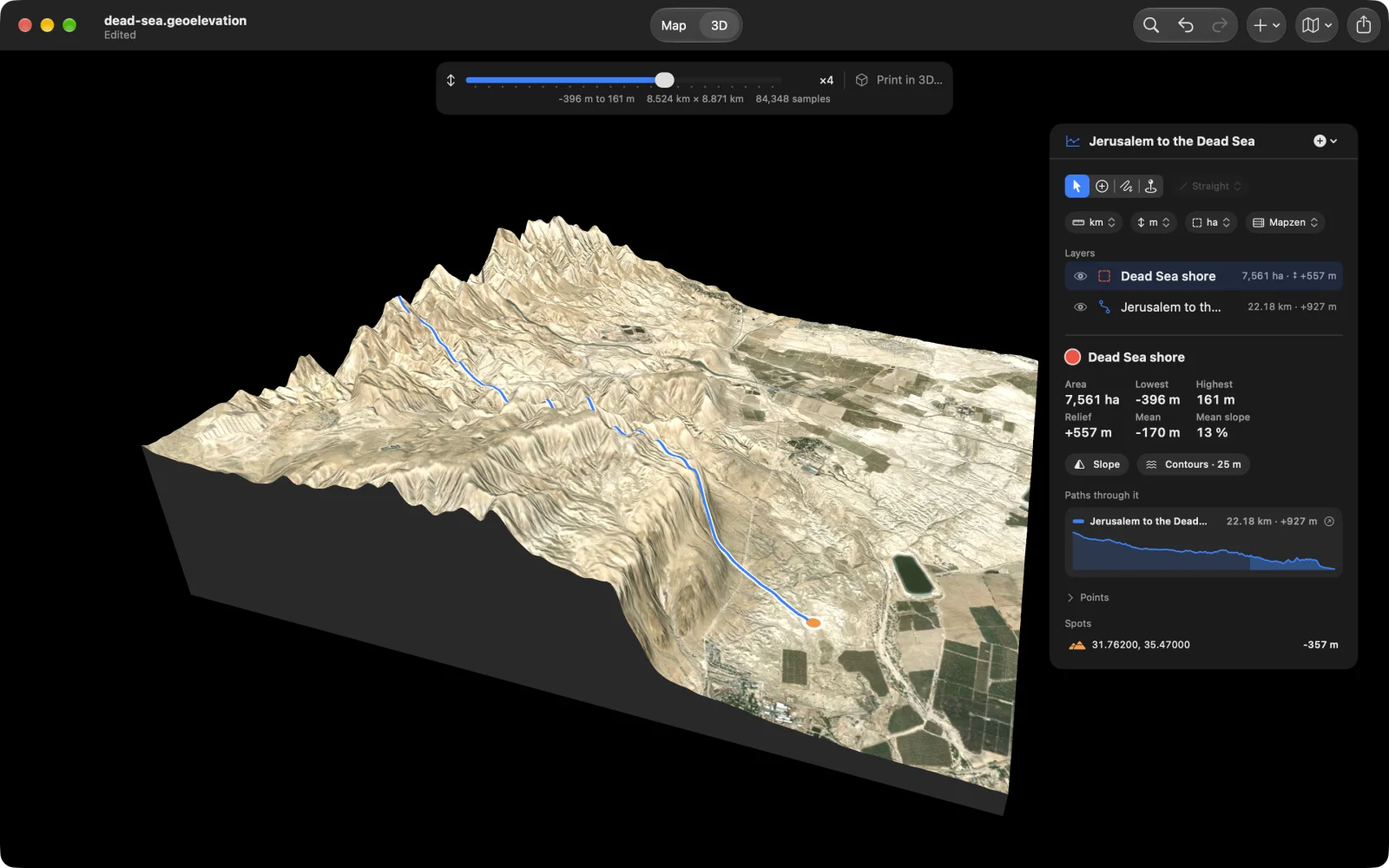Image resolution: width=1389 pixels, height=868 pixels.
Task: Click the -170 m mean value
Action: pyautogui.click(x=1157, y=432)
